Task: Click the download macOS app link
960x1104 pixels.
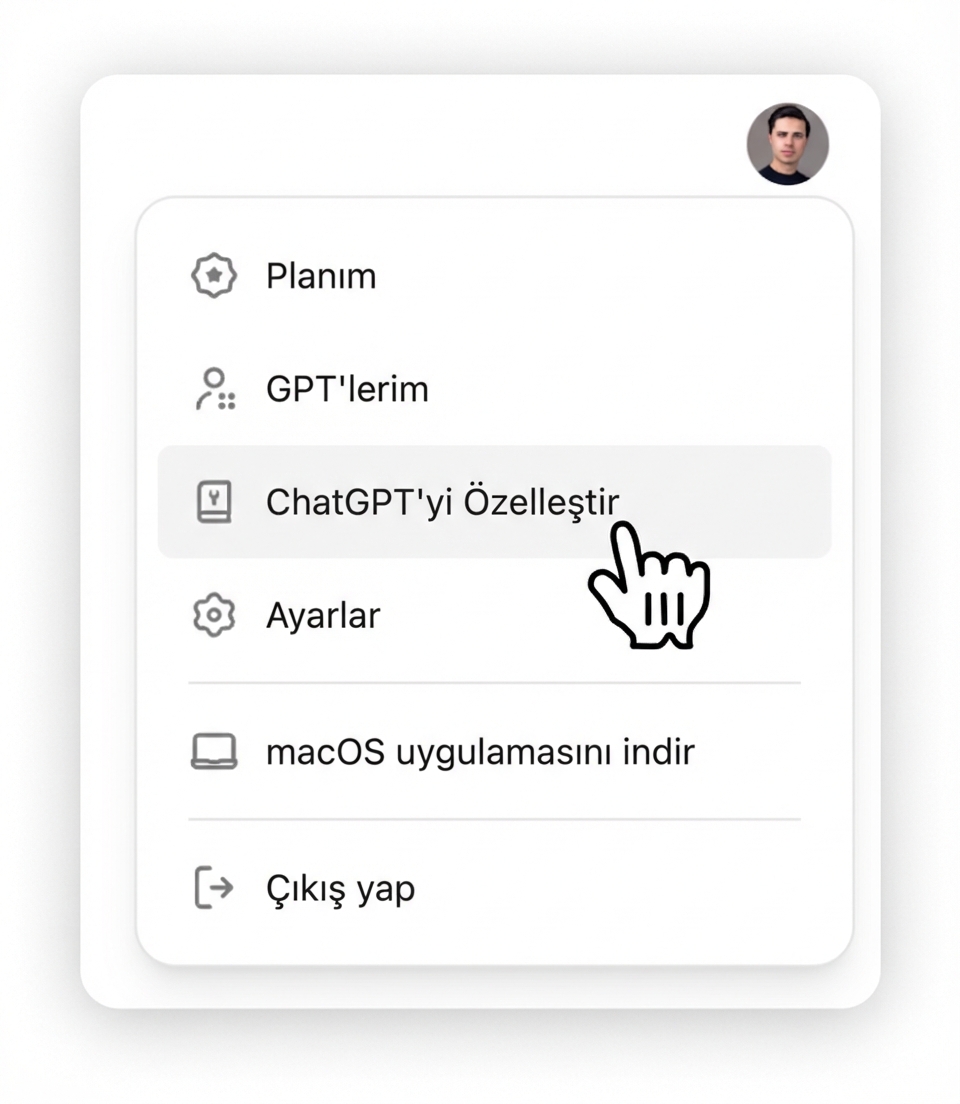Action: (478, 751)
